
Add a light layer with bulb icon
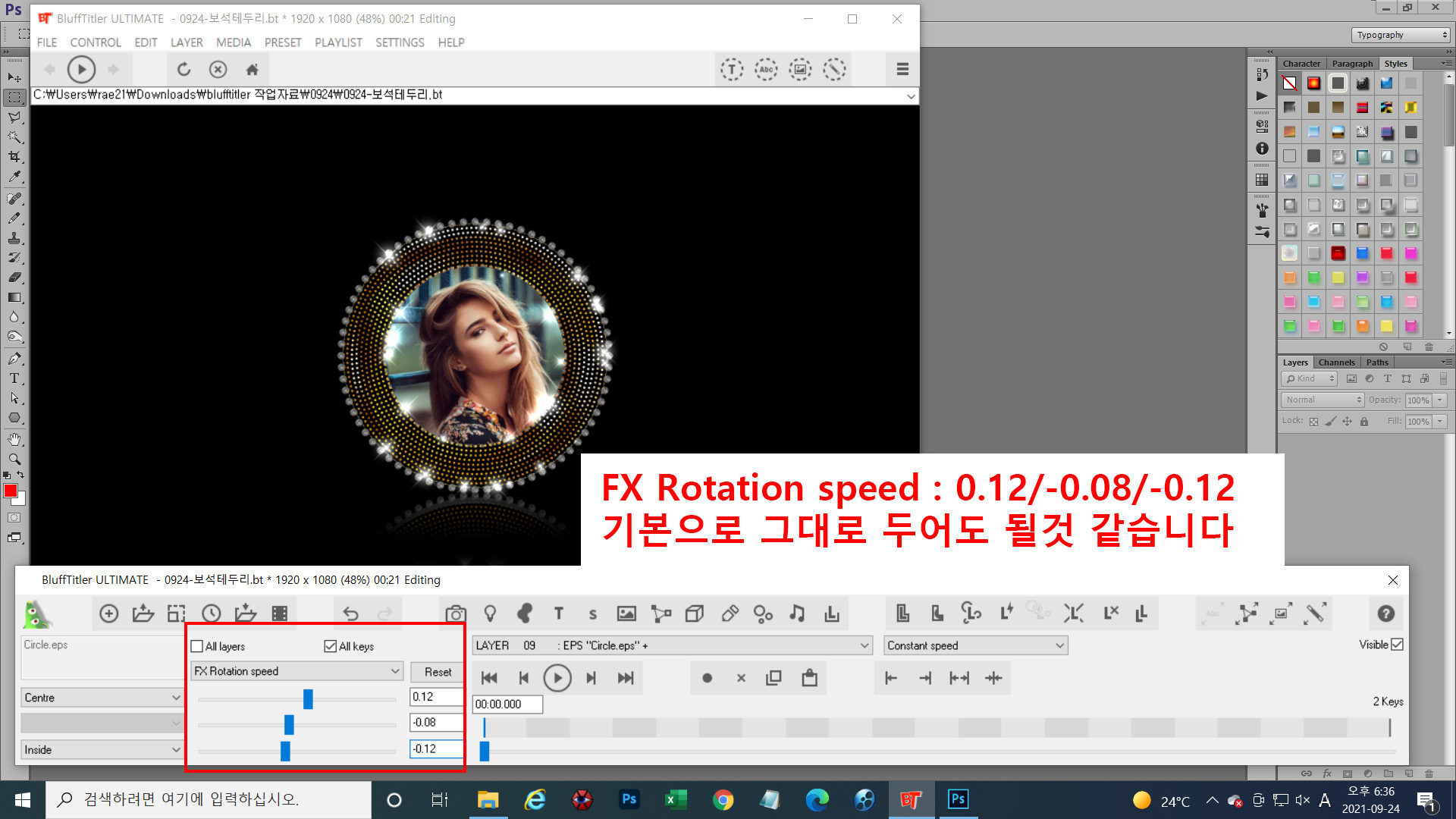point(490,613)
